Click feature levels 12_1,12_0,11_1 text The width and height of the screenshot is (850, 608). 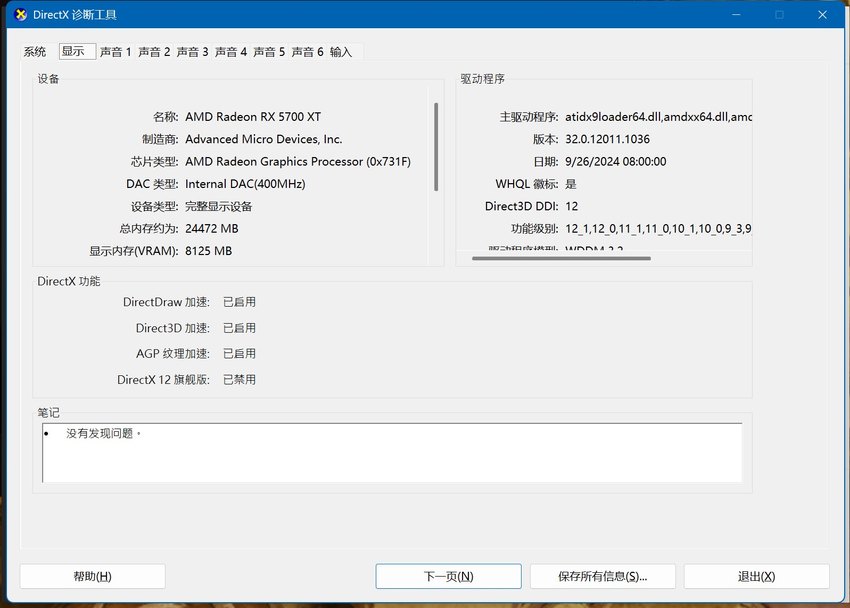coord(658,229)
